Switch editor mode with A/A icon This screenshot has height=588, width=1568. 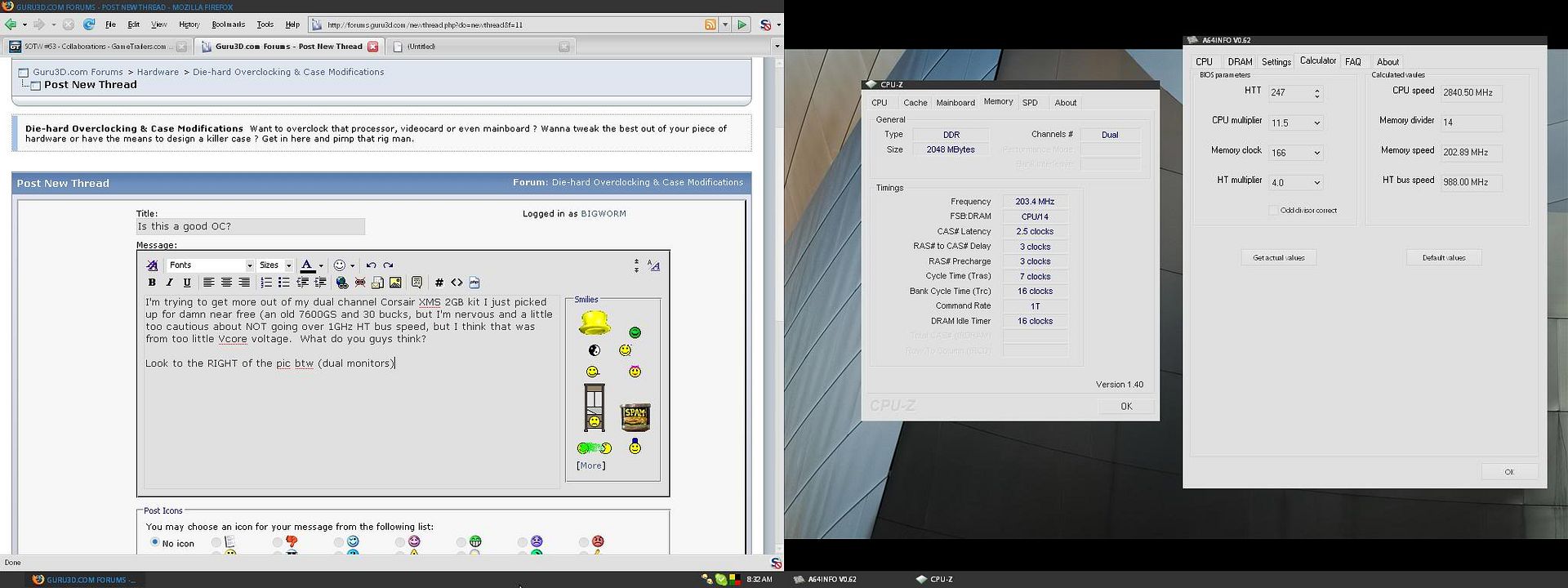[x=653, y=265]
